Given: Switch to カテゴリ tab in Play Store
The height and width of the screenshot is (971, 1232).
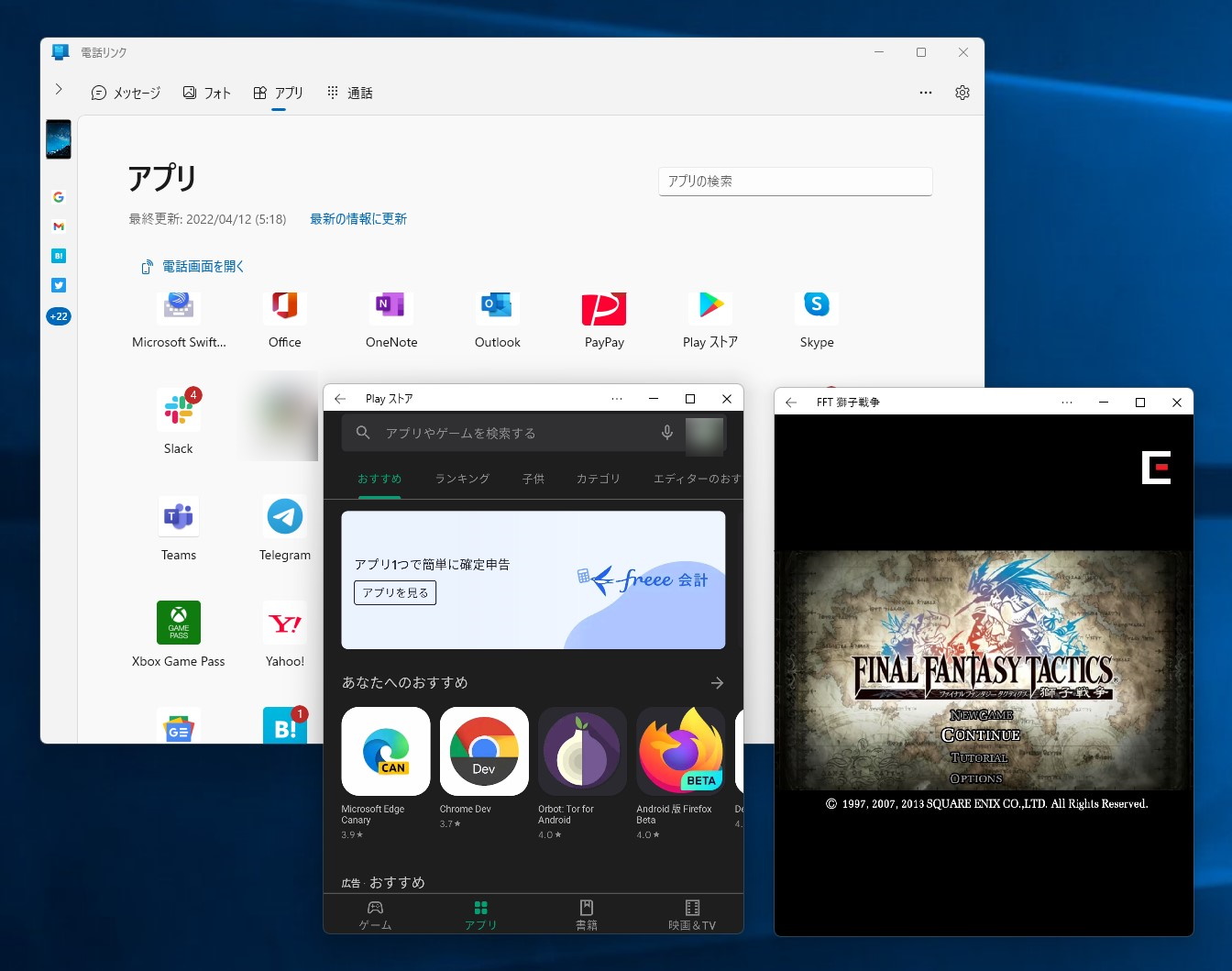Looking at the screenshot, I should tap(599, 479).
